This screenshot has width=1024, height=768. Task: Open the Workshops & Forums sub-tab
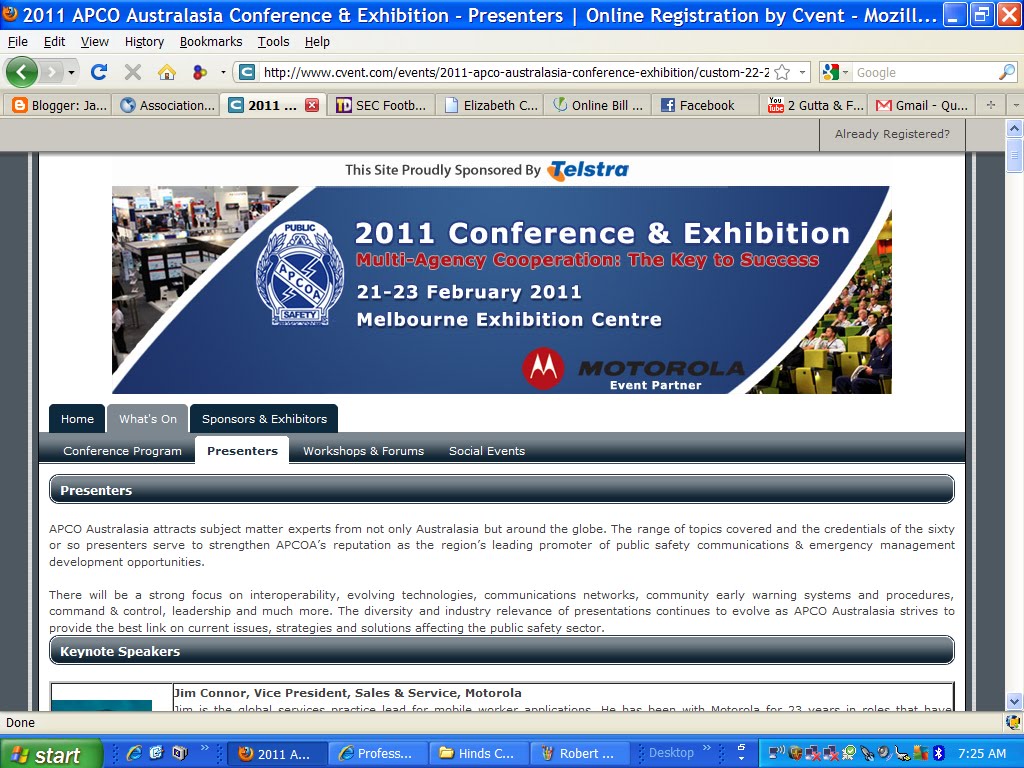pos(363,451)
